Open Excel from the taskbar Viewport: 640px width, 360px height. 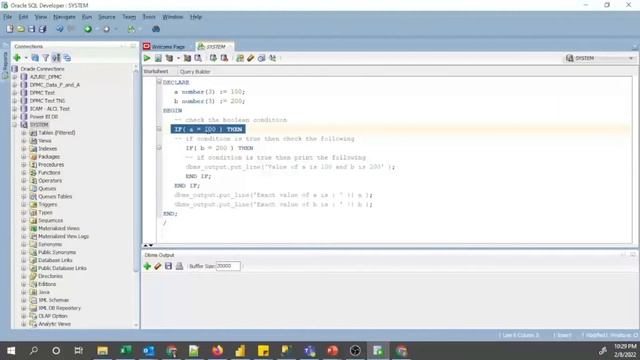click(x=126, y=351)
